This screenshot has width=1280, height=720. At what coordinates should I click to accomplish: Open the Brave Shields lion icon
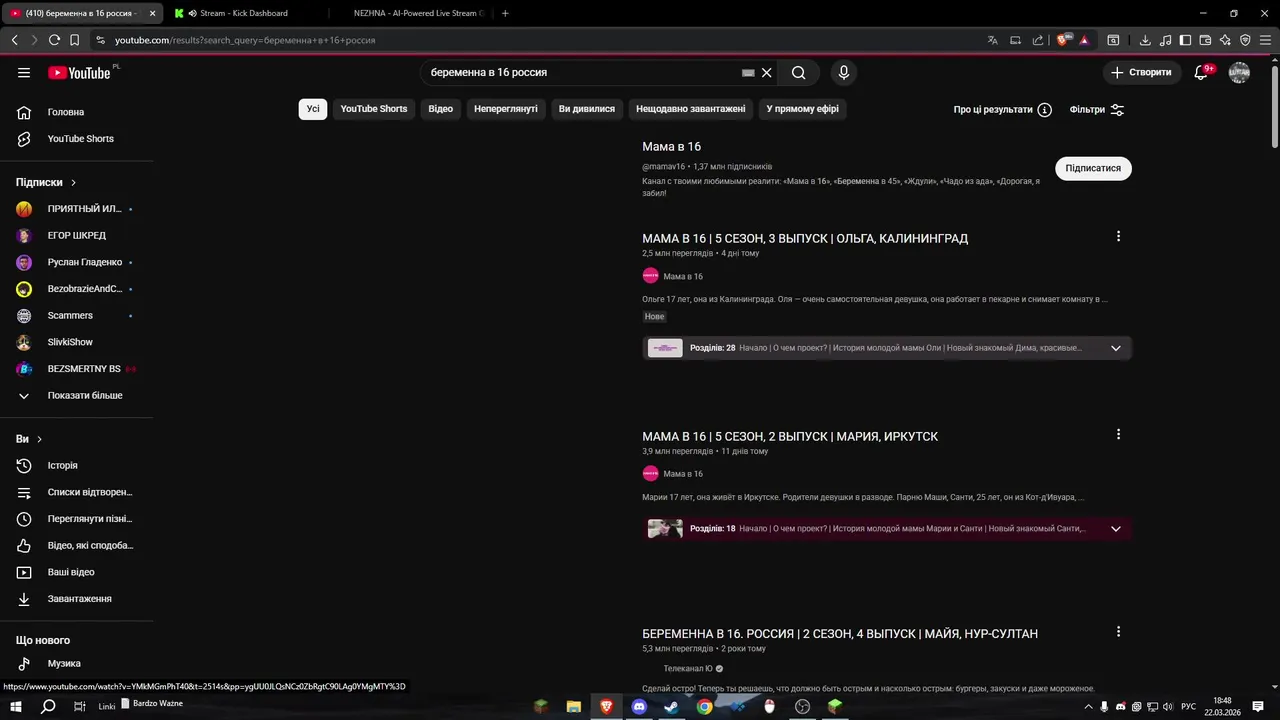[1063, 40]
